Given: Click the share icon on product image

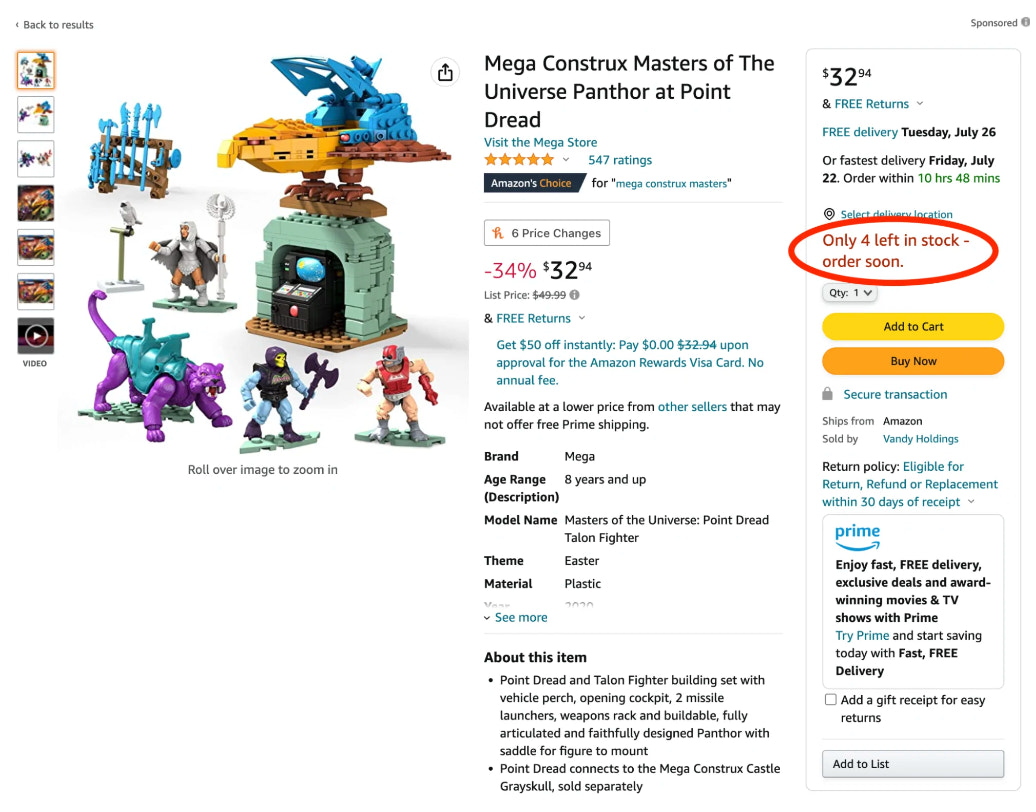Looking at the screenshot, I should coord(445,72).
